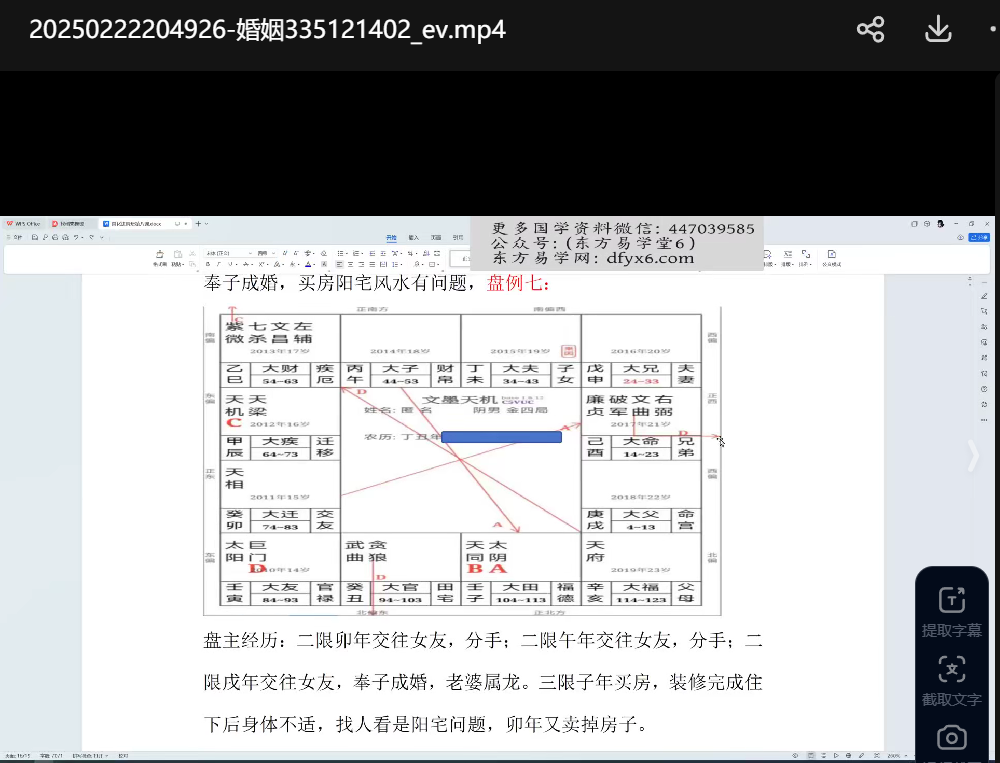Select the Insert (插入) ribbon tab
This screenshot has height=763, width=1000.
[x=413, y=238]
